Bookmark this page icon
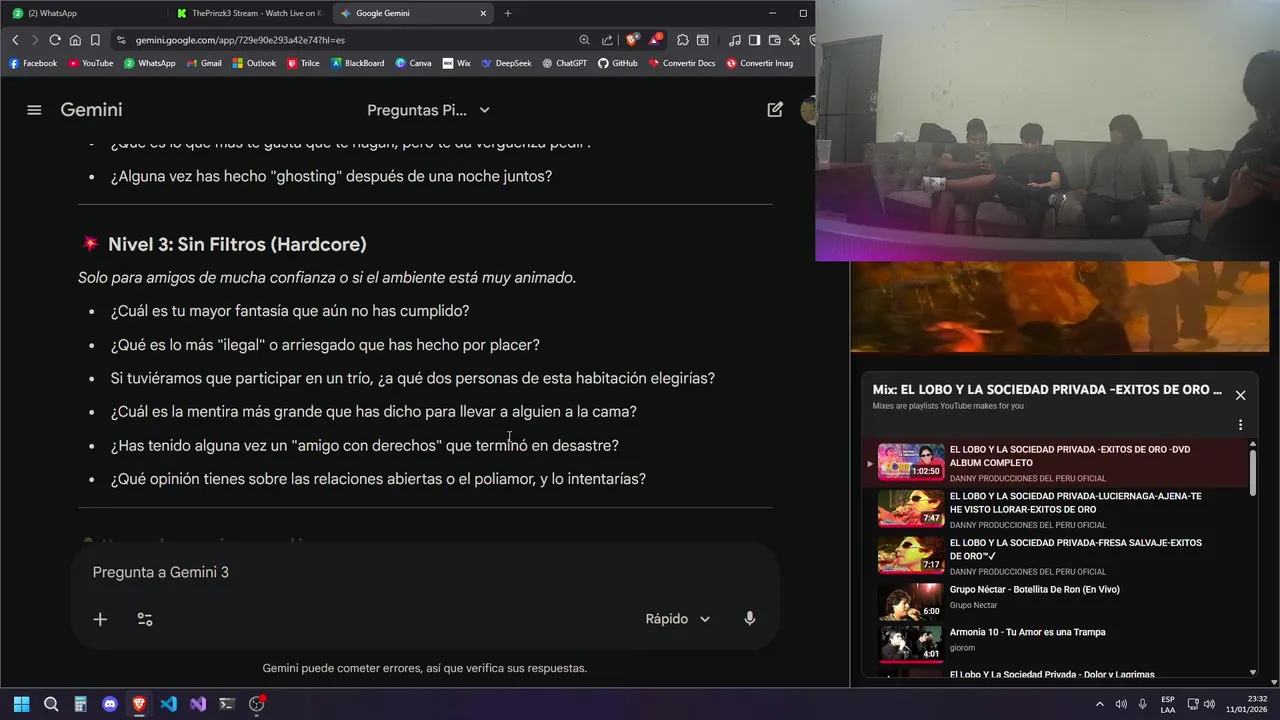 tap(95, 40)
